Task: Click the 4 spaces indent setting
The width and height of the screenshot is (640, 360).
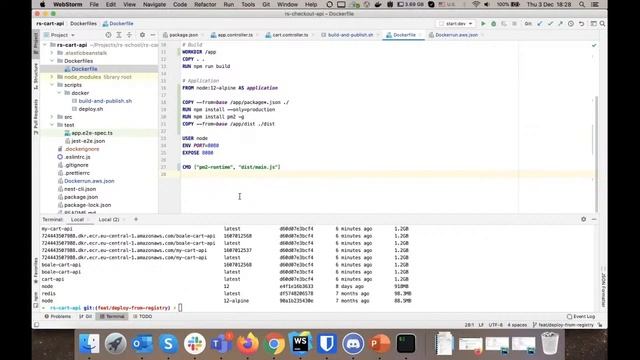Action: click(x=517, y=325)
